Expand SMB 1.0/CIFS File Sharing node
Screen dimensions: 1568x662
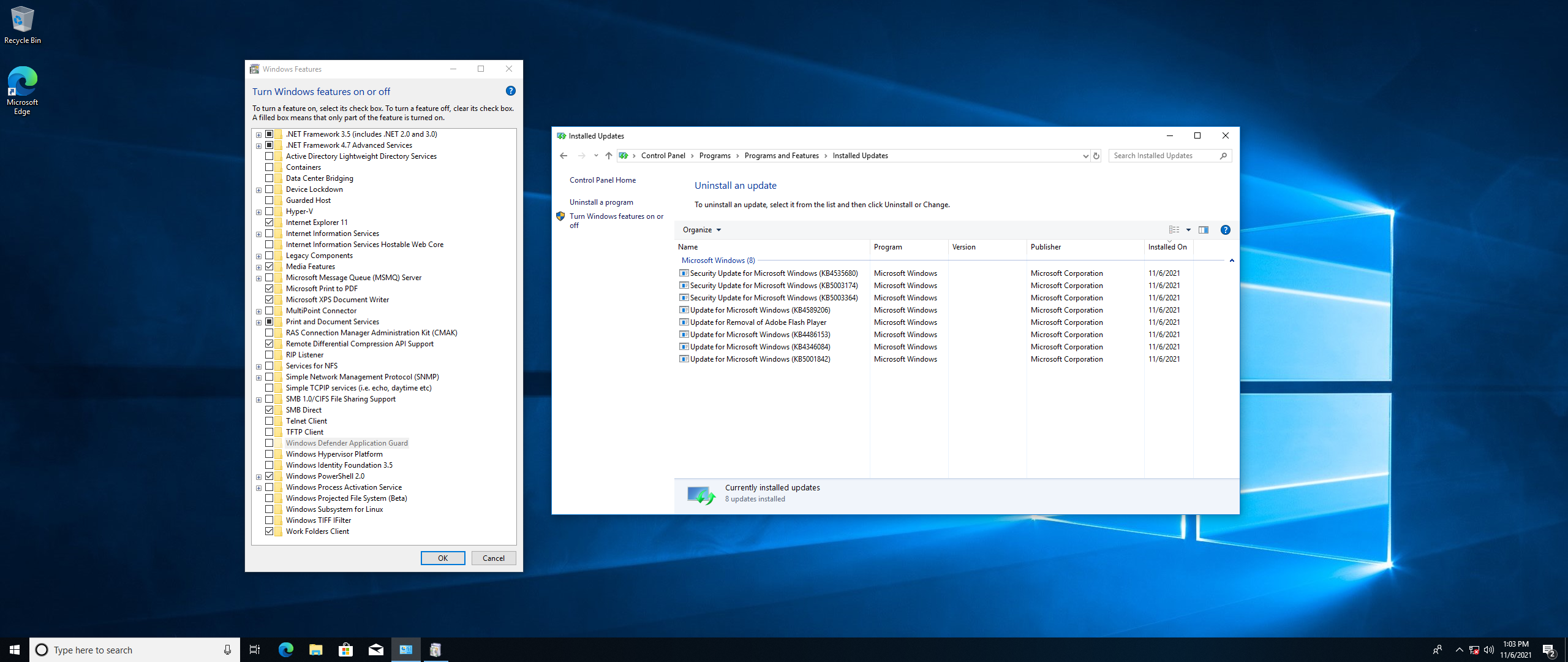(x=258, y=400)
